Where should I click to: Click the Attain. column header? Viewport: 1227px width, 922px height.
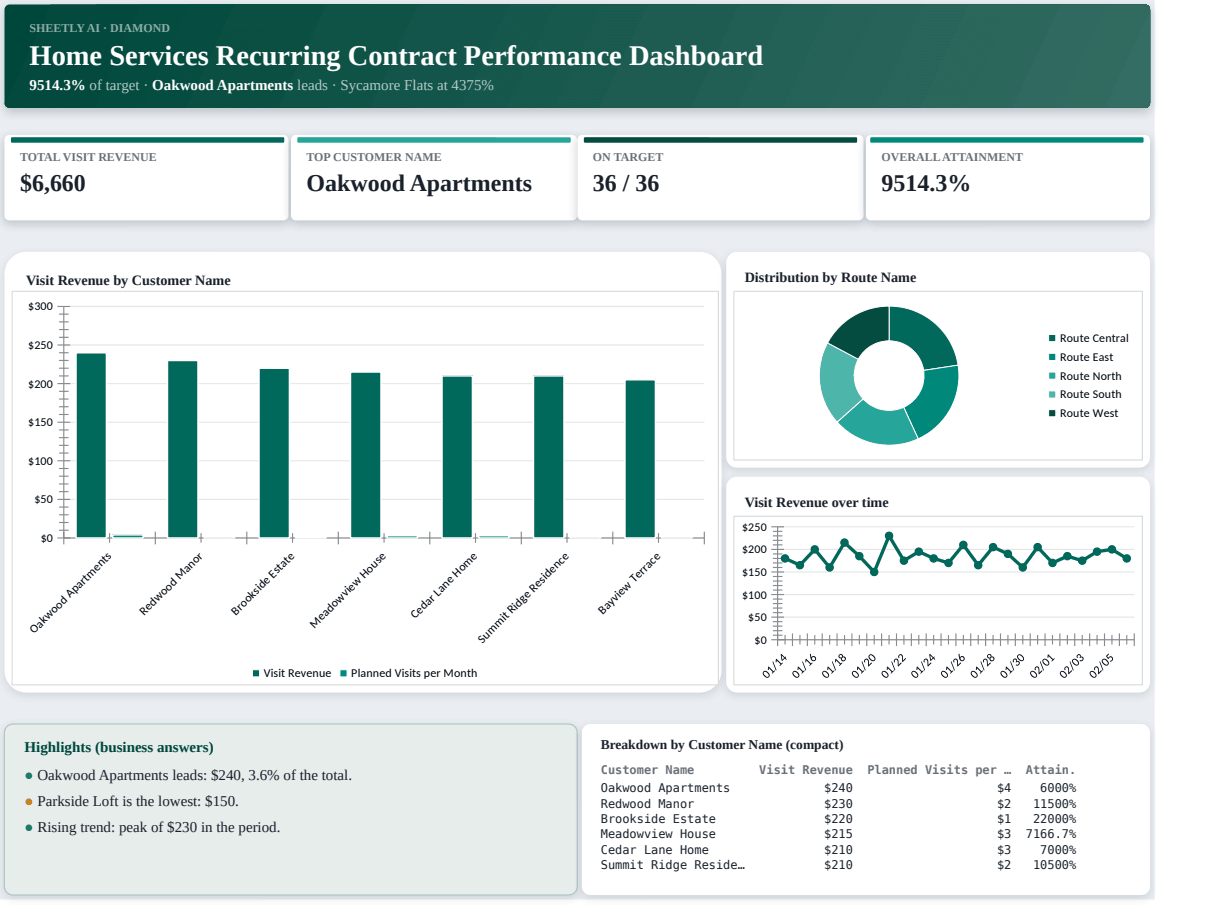(1050, 770)
